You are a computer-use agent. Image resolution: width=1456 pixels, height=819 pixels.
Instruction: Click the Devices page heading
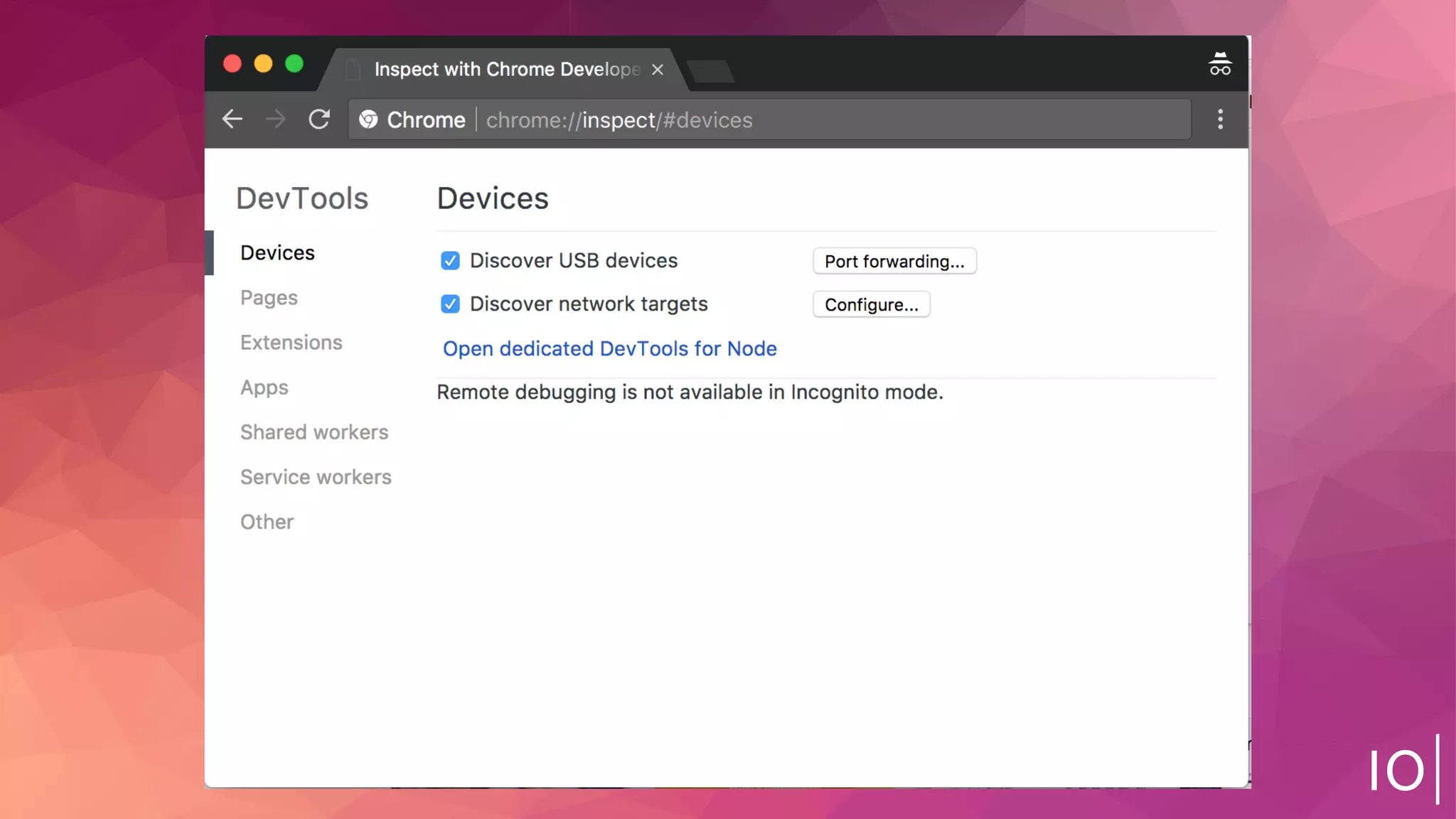(493, 198)
